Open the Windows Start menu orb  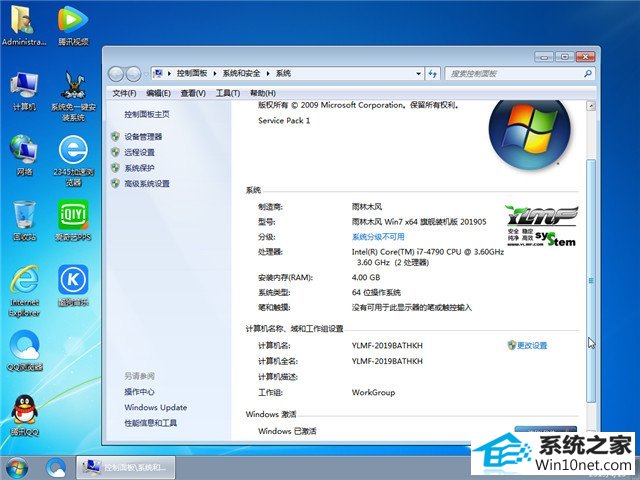(x=17, y=468)
